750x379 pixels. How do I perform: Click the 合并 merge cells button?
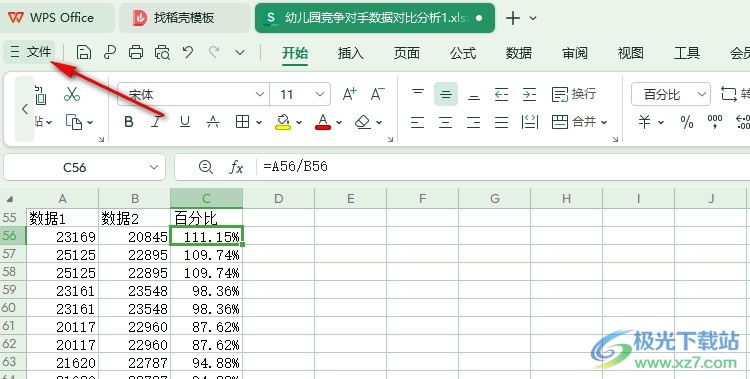point(579,122)
